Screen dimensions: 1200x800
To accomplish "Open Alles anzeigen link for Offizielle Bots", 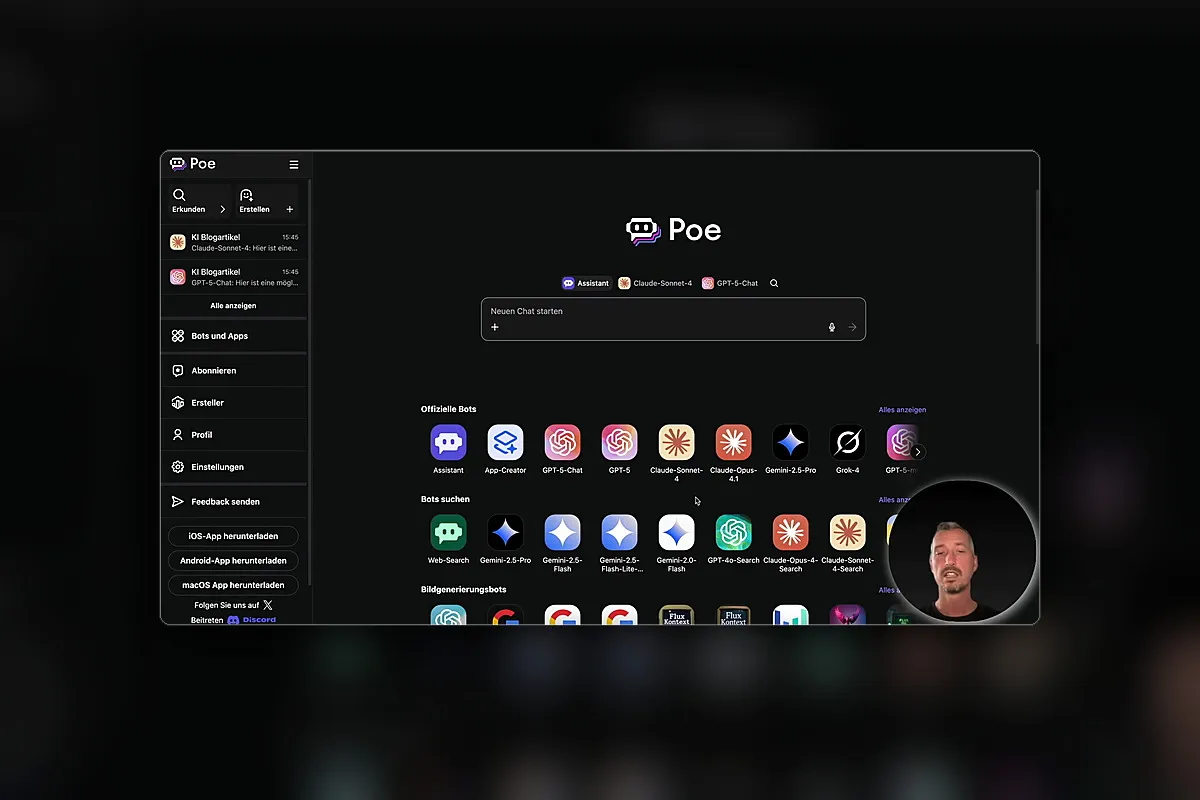I will 902,410.
